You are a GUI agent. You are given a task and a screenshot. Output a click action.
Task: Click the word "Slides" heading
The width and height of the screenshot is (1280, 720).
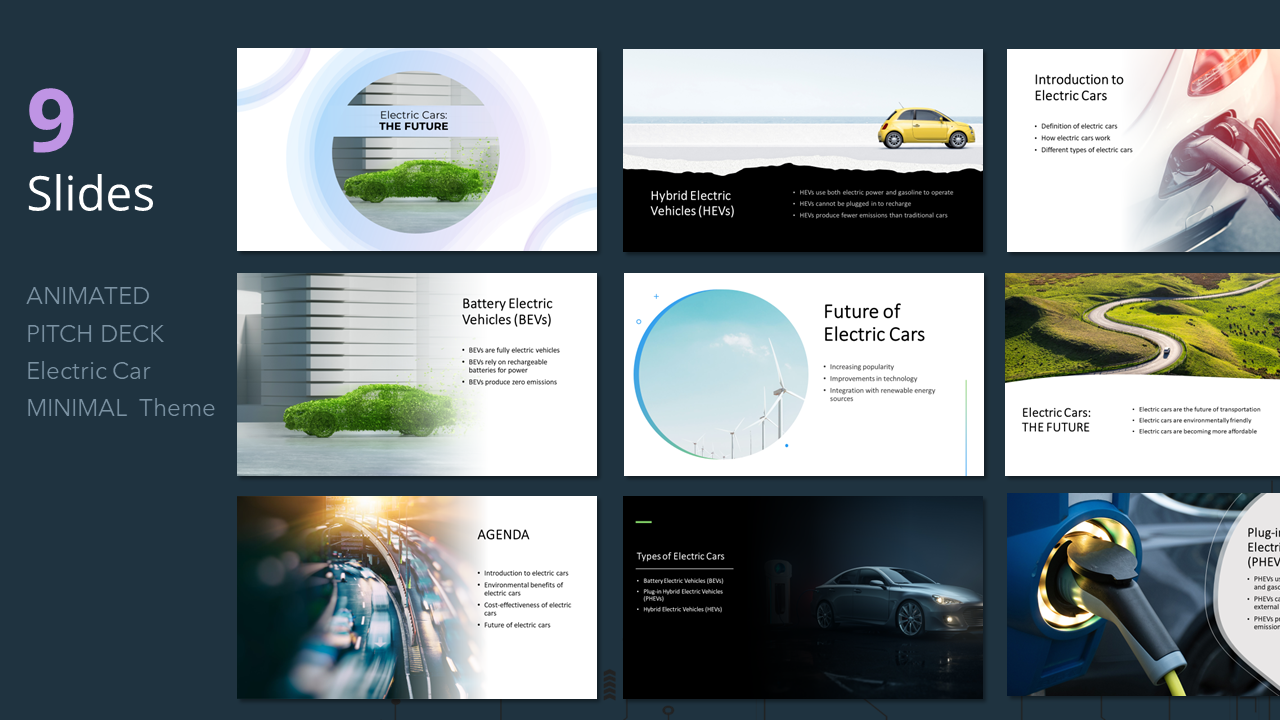(x=91, y=193)
